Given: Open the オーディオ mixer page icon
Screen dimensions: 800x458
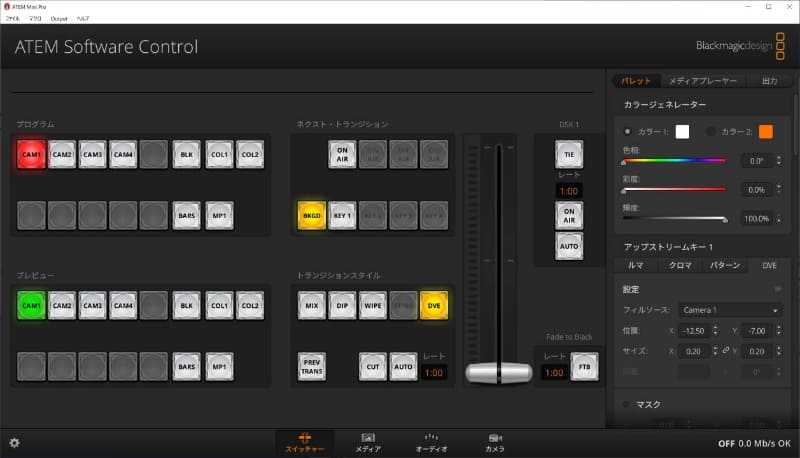Looking at the screenshot, I should [x=431, y=437].
